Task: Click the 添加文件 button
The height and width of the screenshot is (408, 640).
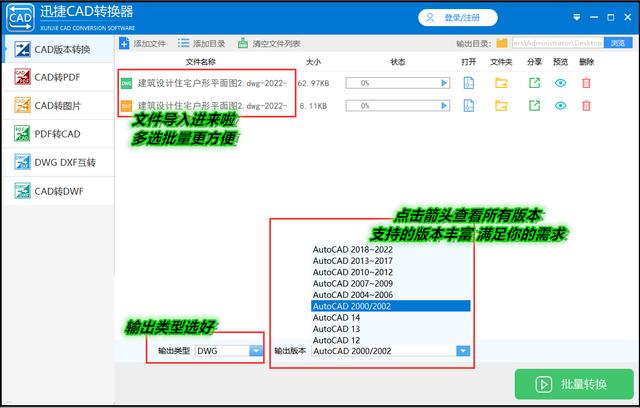Action: (x=142, y=43)
